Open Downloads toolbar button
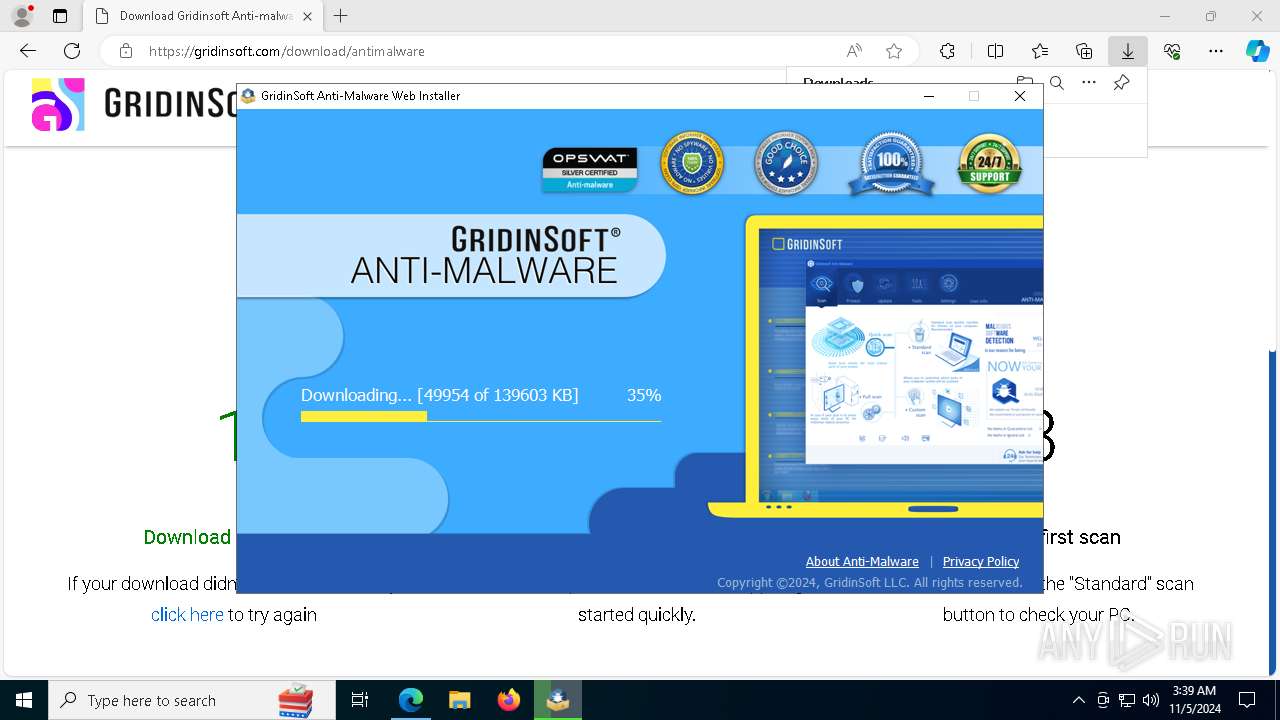The height and width of the screenshot is (720, 1280). click(x=1128, y=51)
